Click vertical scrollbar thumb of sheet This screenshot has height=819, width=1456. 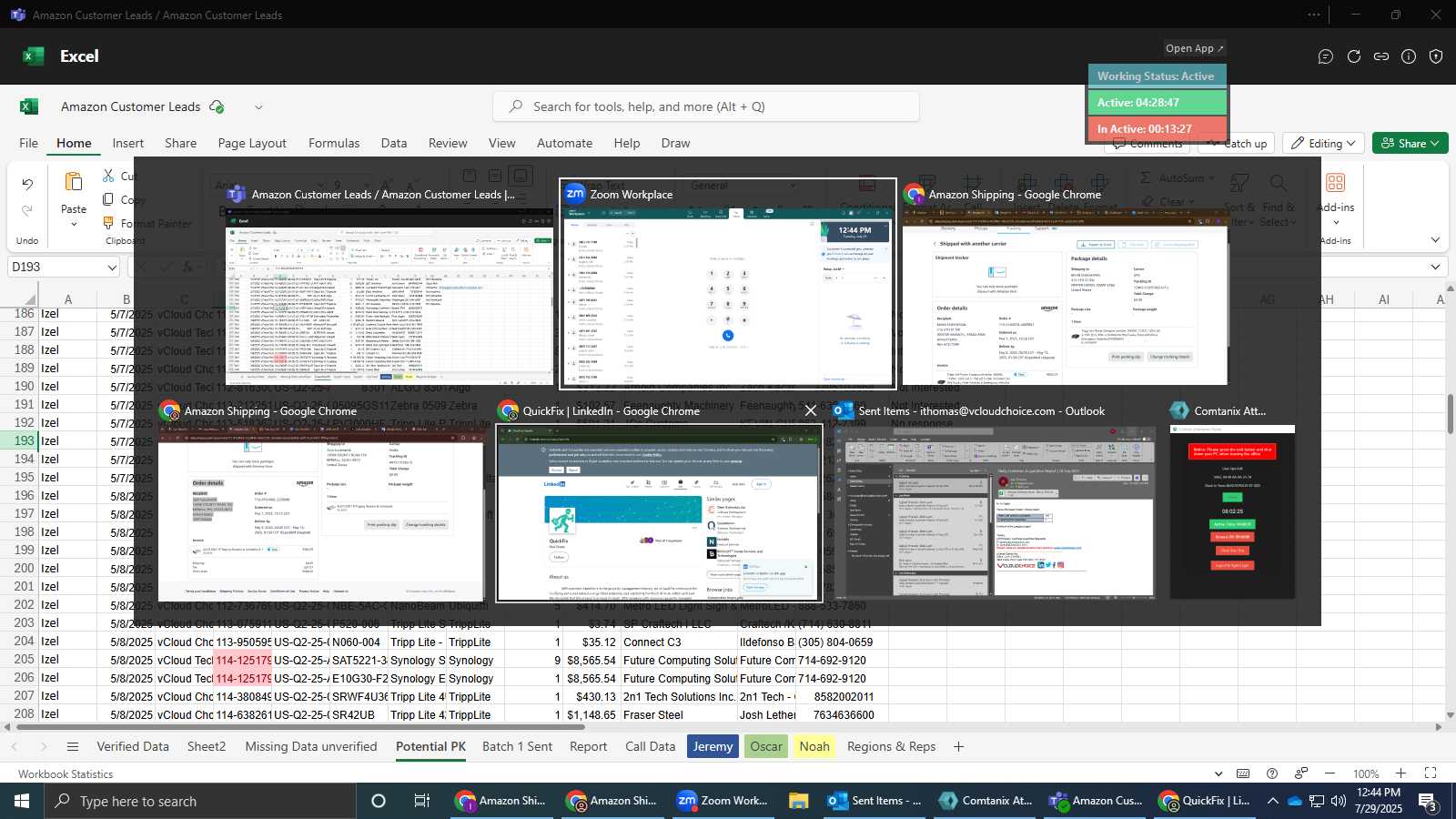click(x=1450, y=414)
